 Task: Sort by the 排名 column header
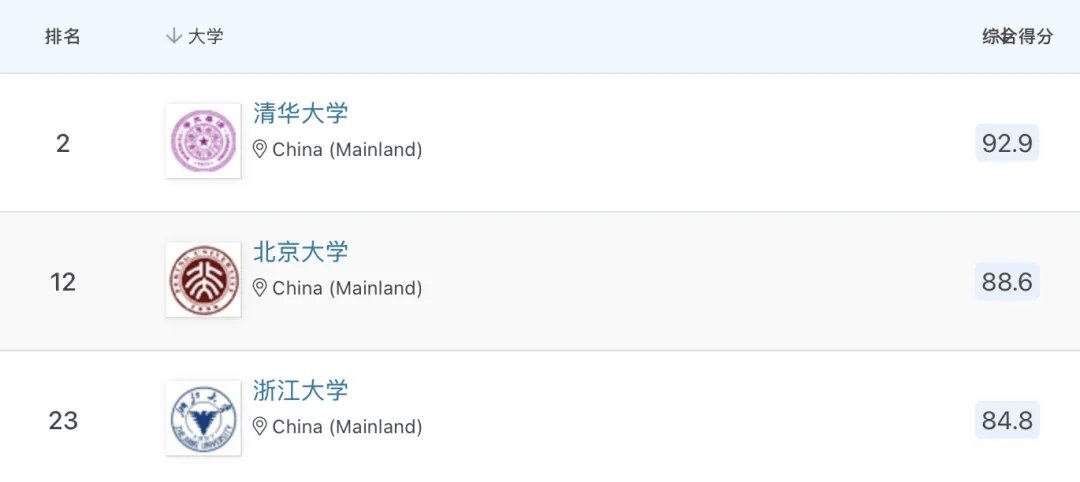(x=63, y=37)
